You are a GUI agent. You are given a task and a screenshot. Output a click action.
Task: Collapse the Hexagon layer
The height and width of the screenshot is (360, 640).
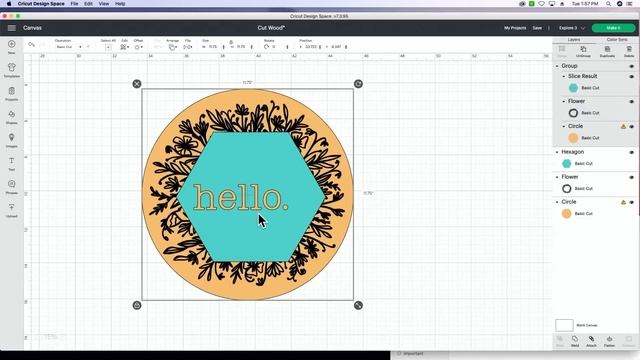pos(557,152)
